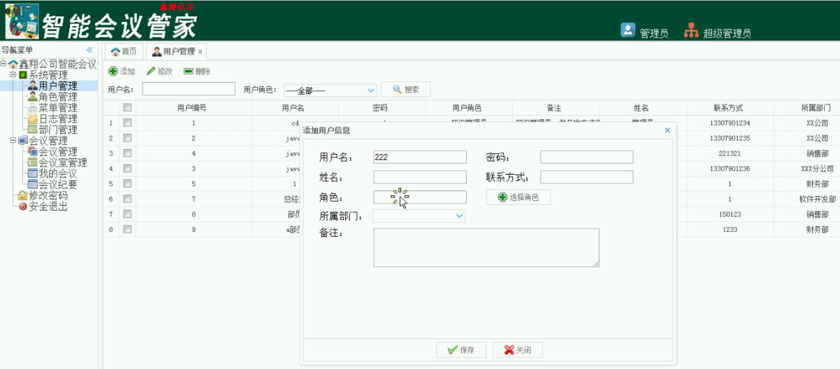Check the checkbox in row 1
This screenshot has height=369, width=840.
coord(127,123)
